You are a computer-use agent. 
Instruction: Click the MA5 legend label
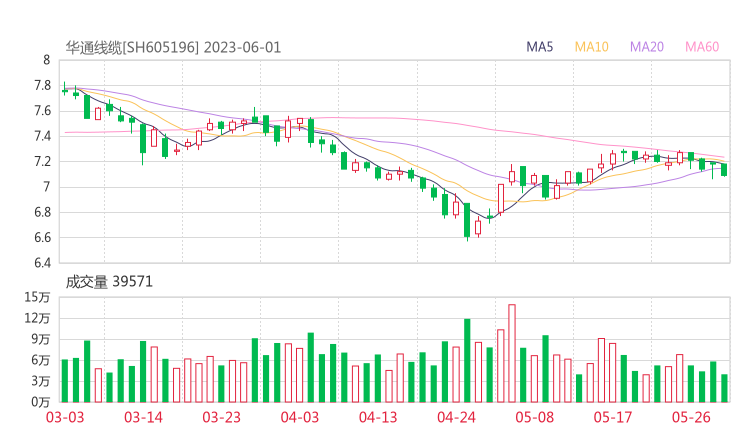click(539, 47)
